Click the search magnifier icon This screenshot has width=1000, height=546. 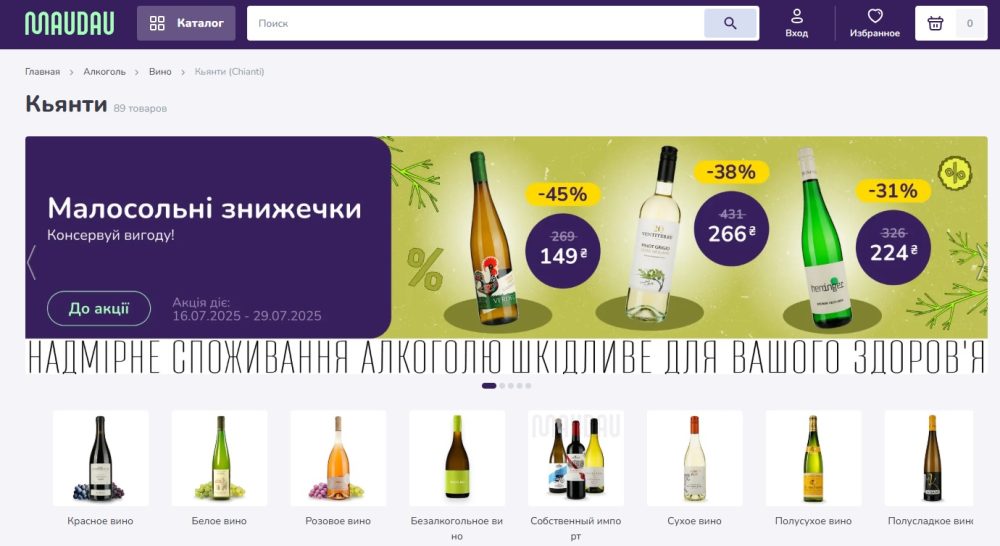click(x=730, y=24)
